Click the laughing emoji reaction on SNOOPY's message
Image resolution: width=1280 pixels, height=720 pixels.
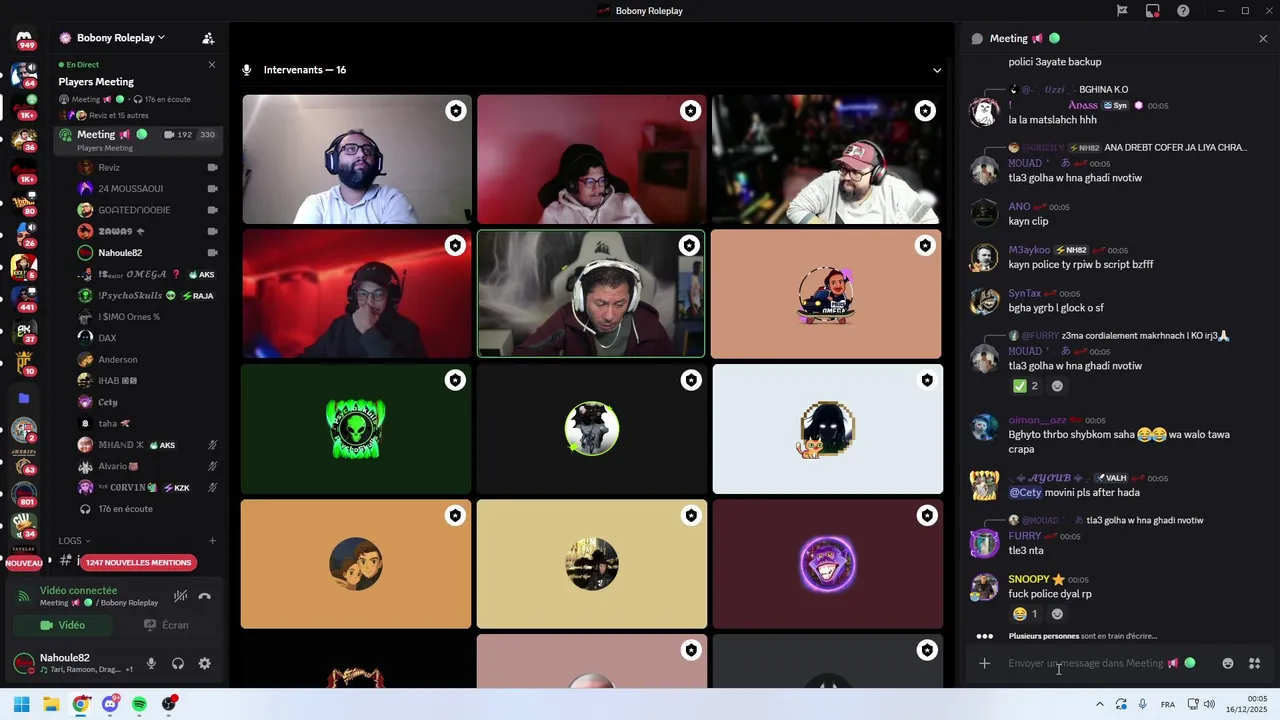coord(1025,614)
